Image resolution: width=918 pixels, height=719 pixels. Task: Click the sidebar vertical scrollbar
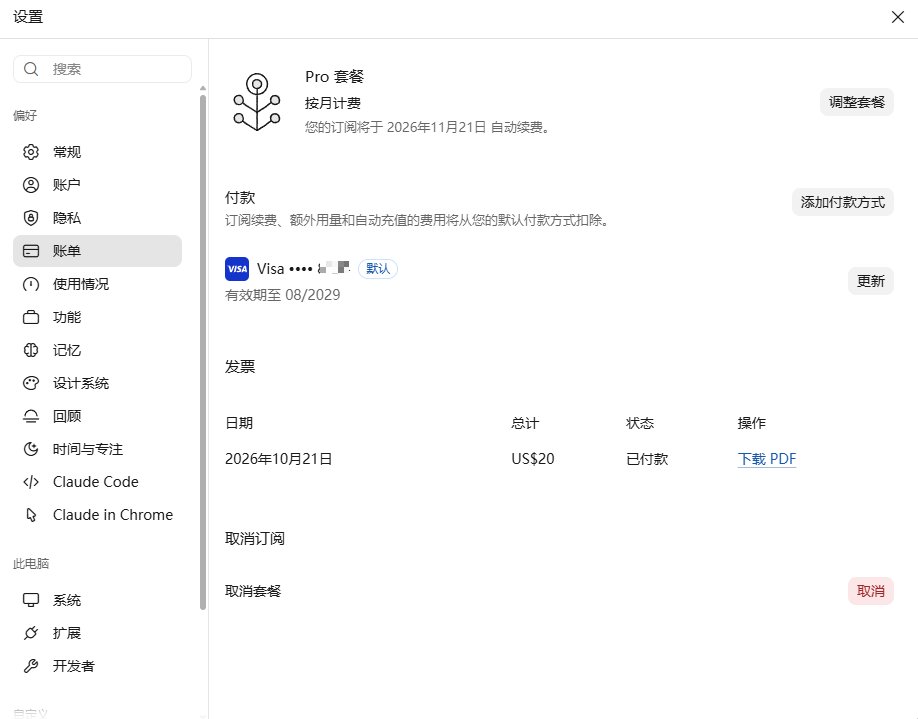[203, 351]
